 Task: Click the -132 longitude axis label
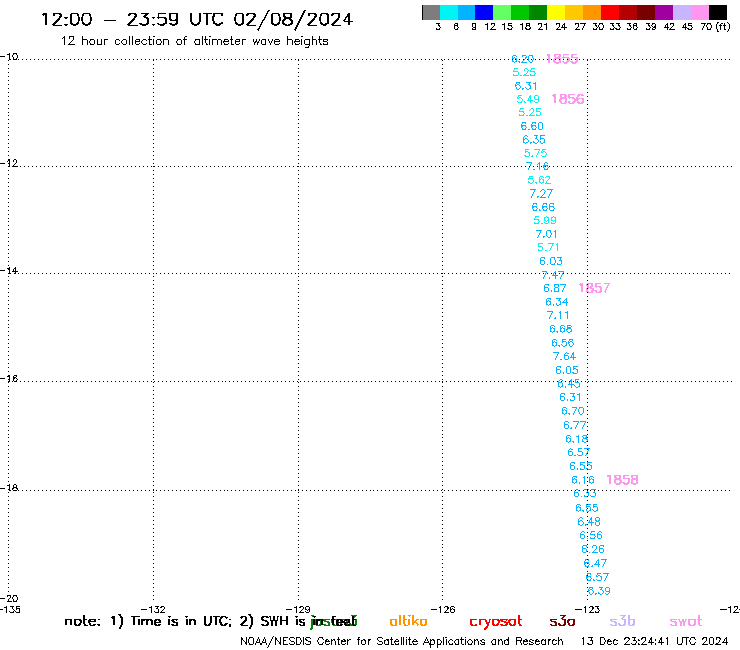[153, 609]
